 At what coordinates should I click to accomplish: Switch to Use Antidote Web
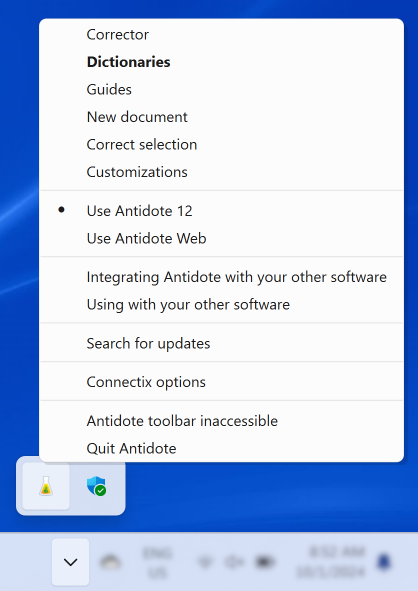222,238
